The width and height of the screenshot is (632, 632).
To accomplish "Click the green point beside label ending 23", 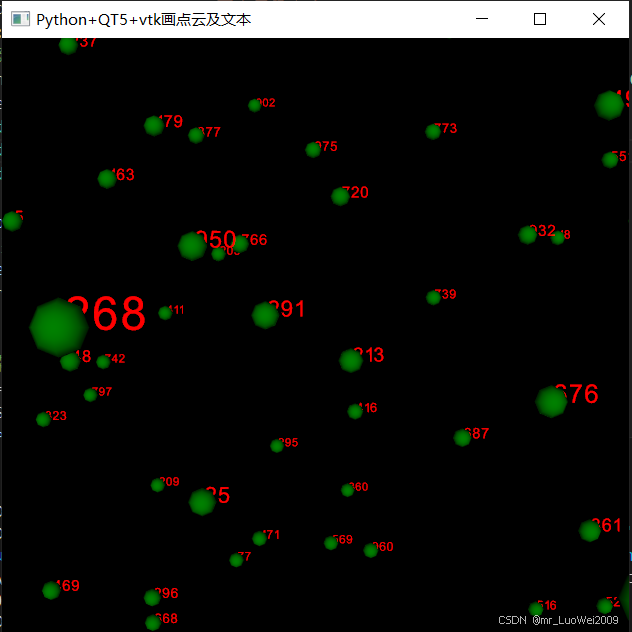I will (44, 419).
